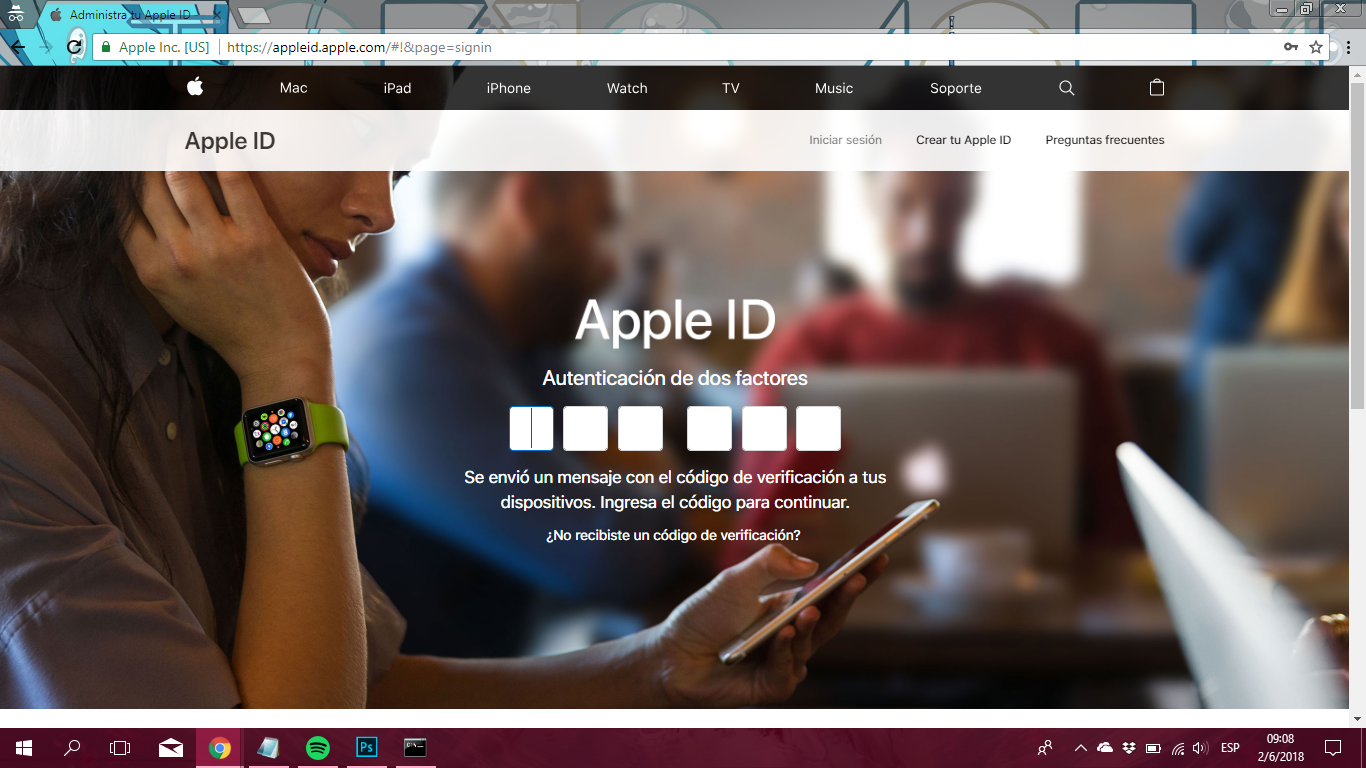Open the command prompt taskbar icon
1366x768 pixels.
(x=415, y=748)
